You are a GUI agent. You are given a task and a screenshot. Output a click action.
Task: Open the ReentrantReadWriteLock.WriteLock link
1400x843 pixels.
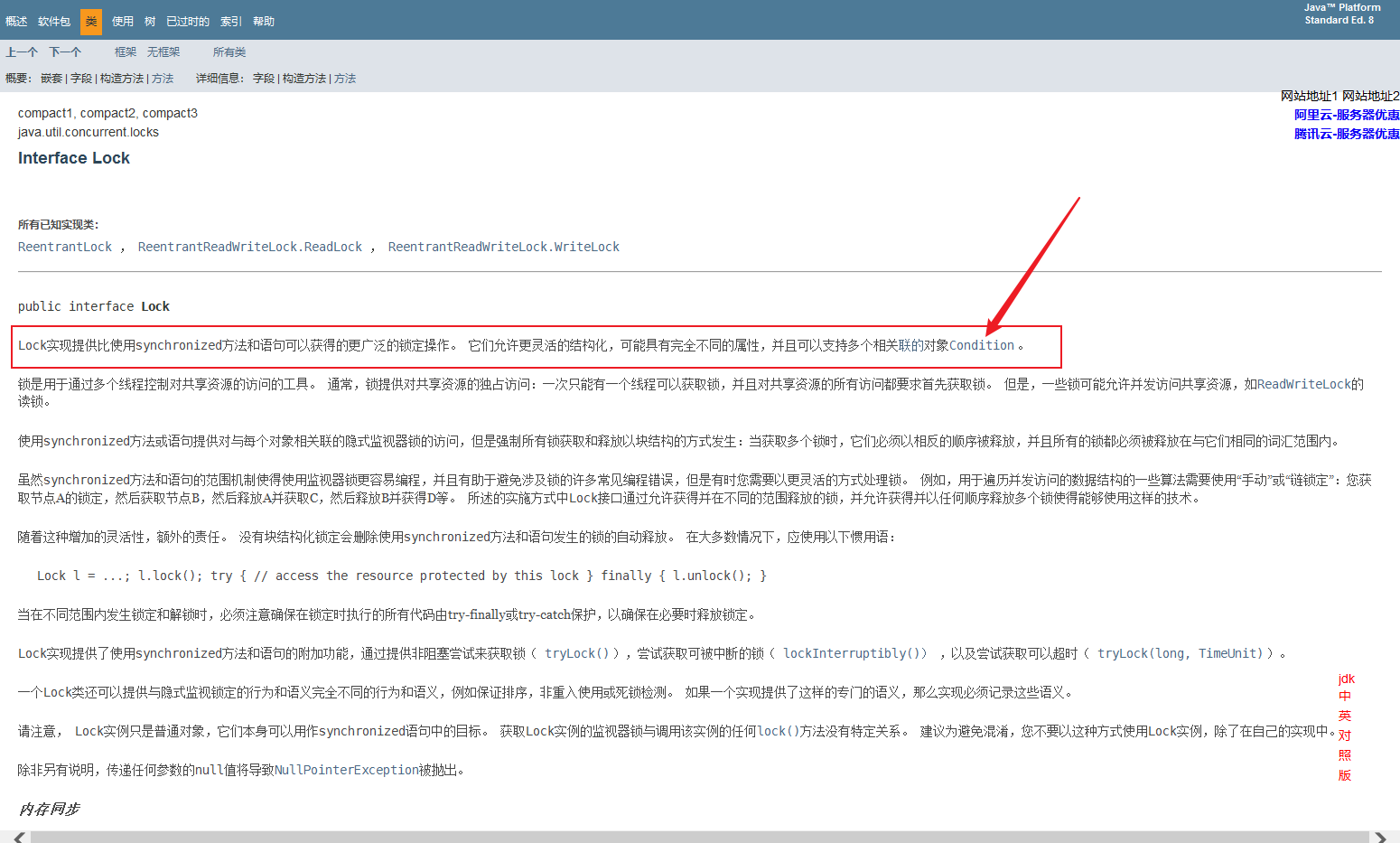504,247
